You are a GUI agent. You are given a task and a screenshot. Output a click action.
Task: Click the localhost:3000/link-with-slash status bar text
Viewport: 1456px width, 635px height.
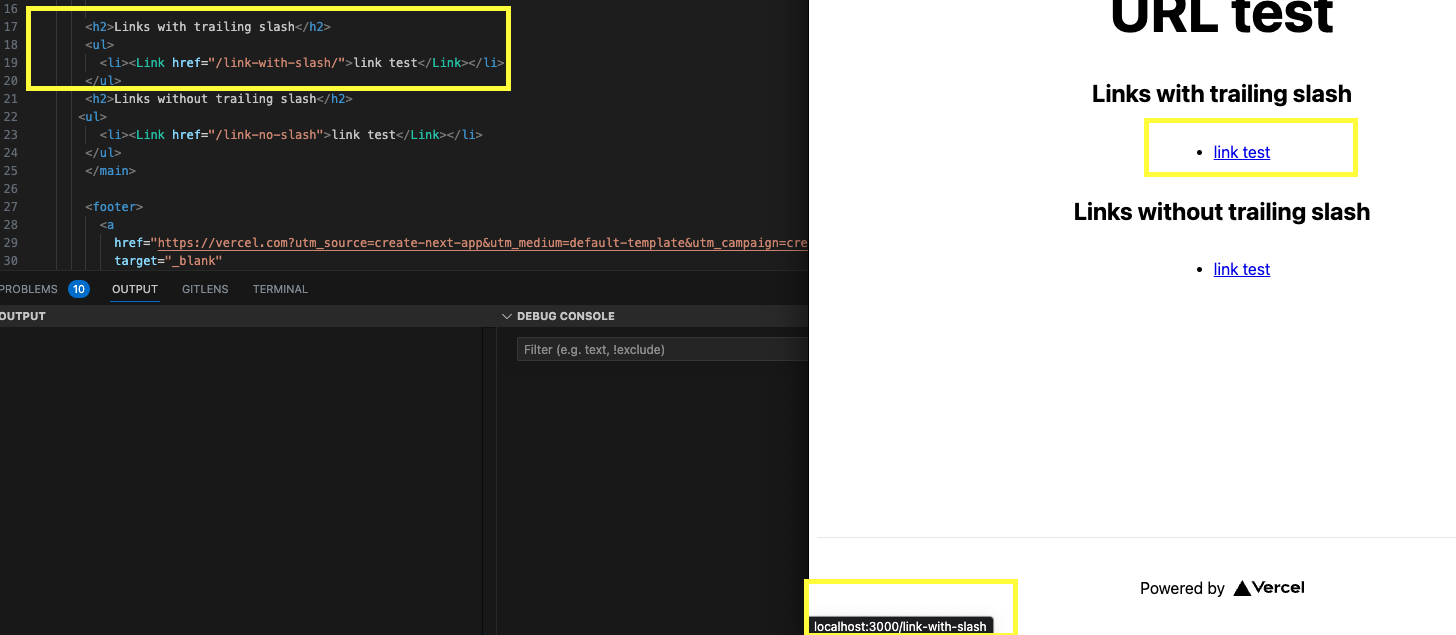[899, 626]
